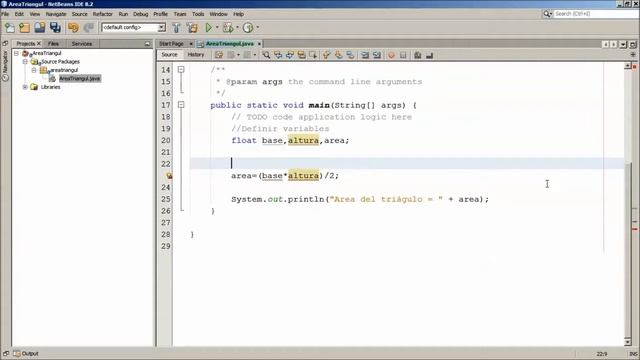
Task: Click the Clean and Build Project icon
Action: point(192,27)
